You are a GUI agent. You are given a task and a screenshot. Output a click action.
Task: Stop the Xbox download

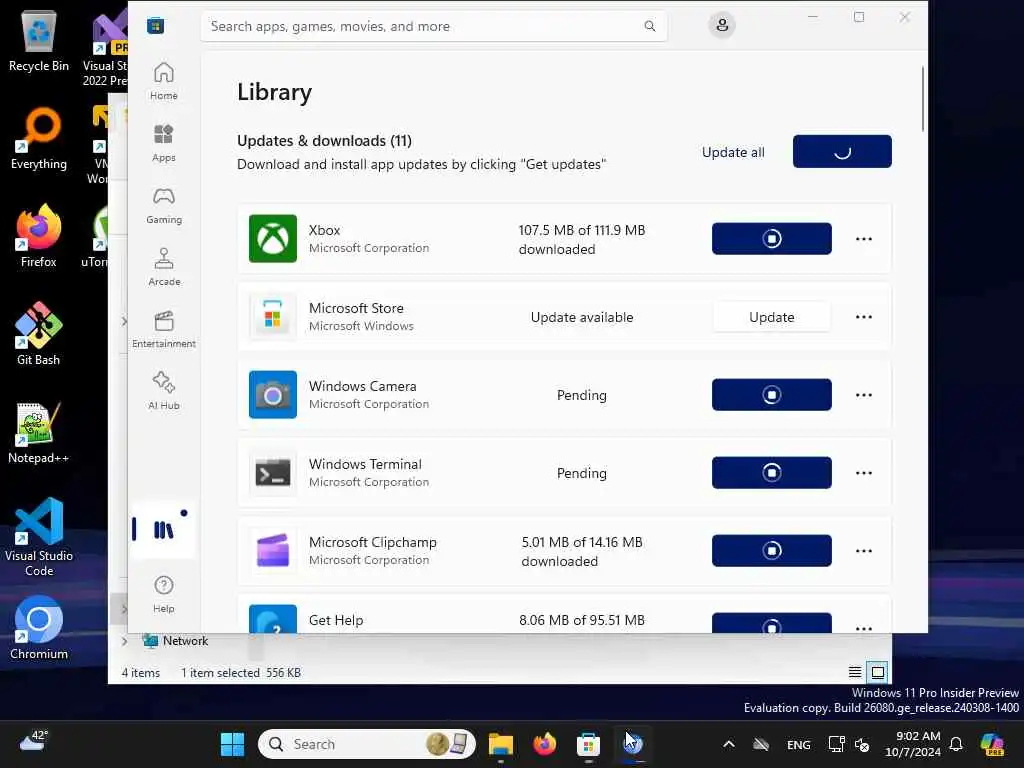tap(771, 238)
